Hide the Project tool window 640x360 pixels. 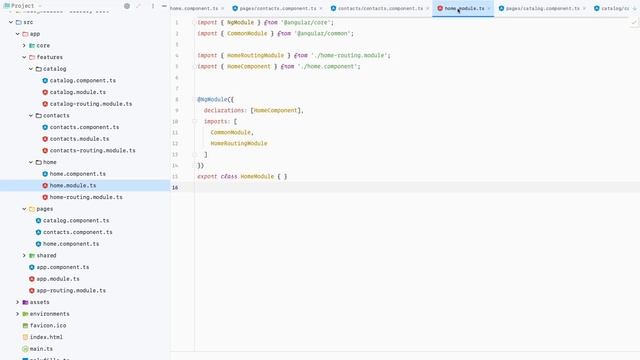pos(164,6)
